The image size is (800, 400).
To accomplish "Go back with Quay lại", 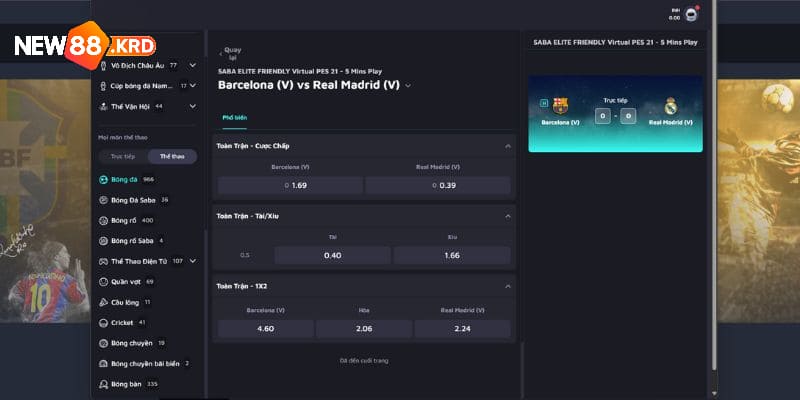I will 231,54.
